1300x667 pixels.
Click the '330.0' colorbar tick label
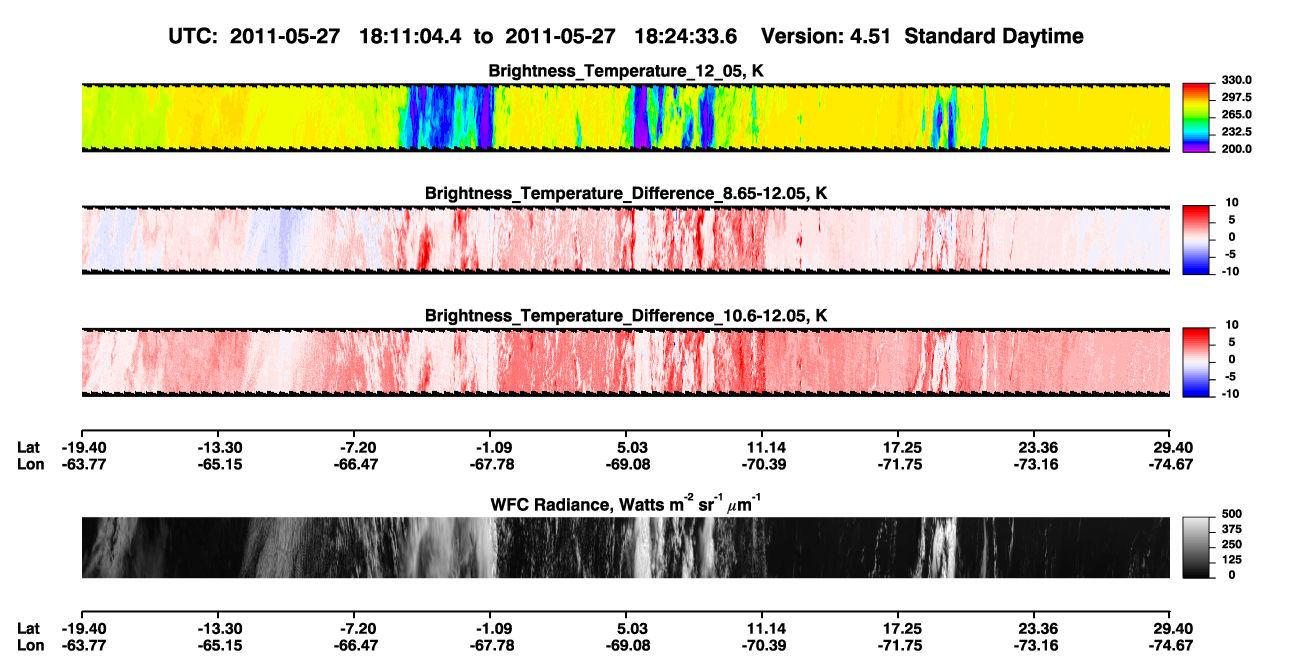pos(1237,81)
